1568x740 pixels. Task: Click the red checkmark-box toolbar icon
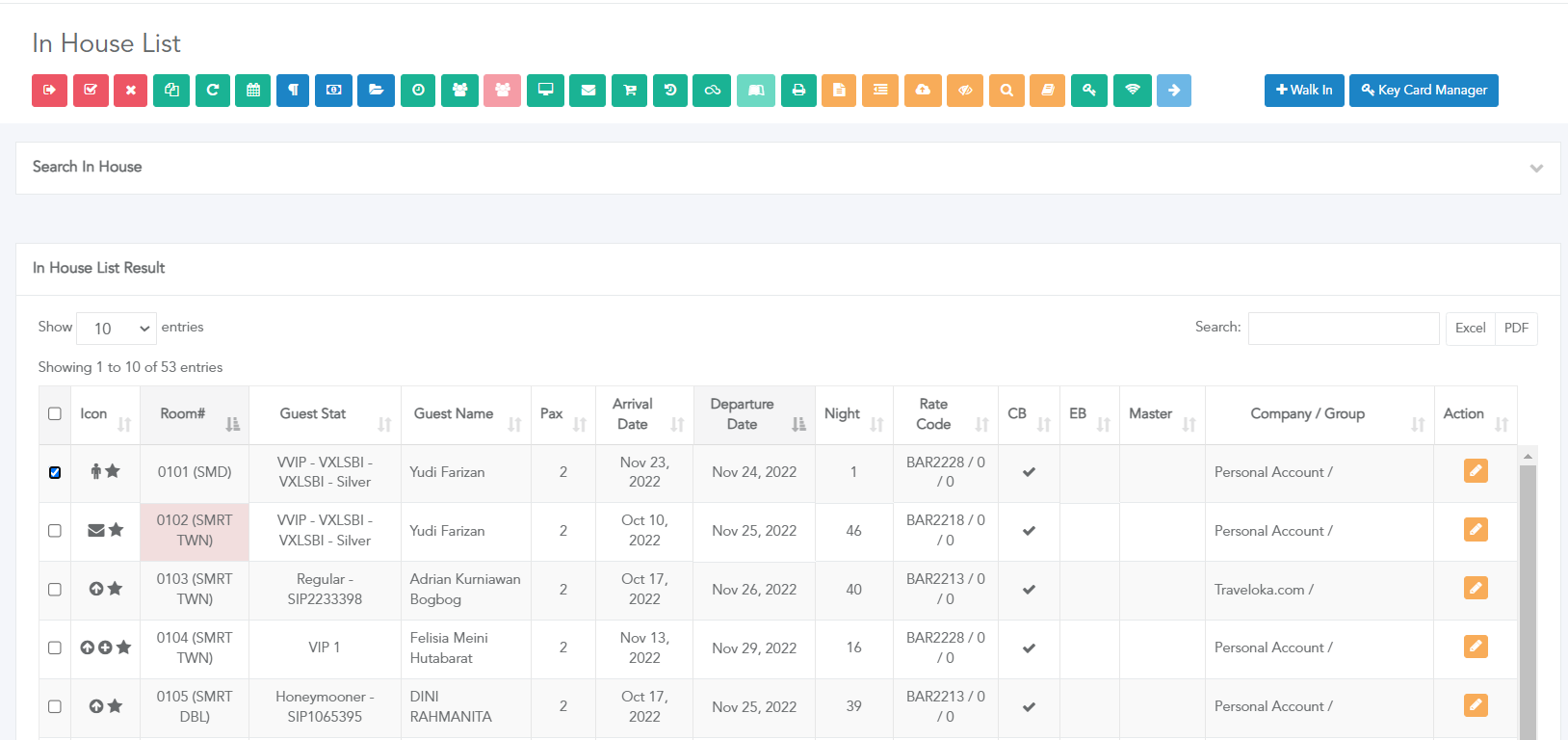tap(91, 91)
